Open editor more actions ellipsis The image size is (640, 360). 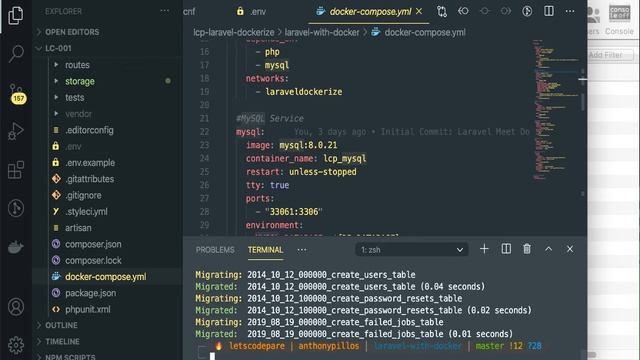pyautogui.click(x=570, y=11)
